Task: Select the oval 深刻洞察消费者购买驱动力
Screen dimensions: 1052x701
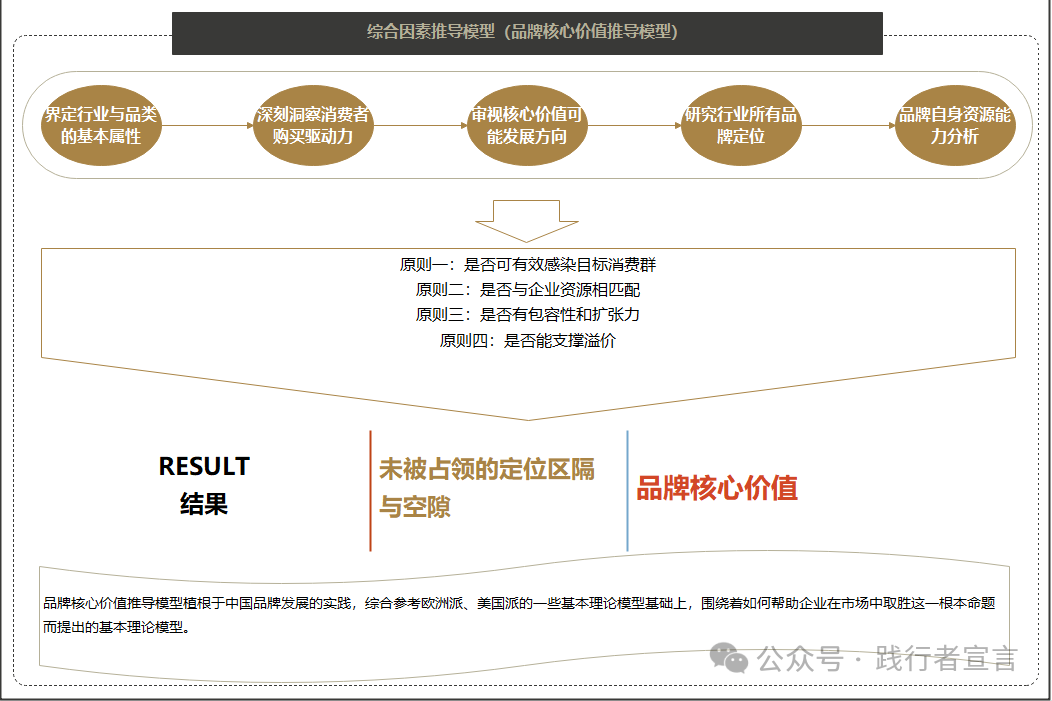Action: point(313,125)
